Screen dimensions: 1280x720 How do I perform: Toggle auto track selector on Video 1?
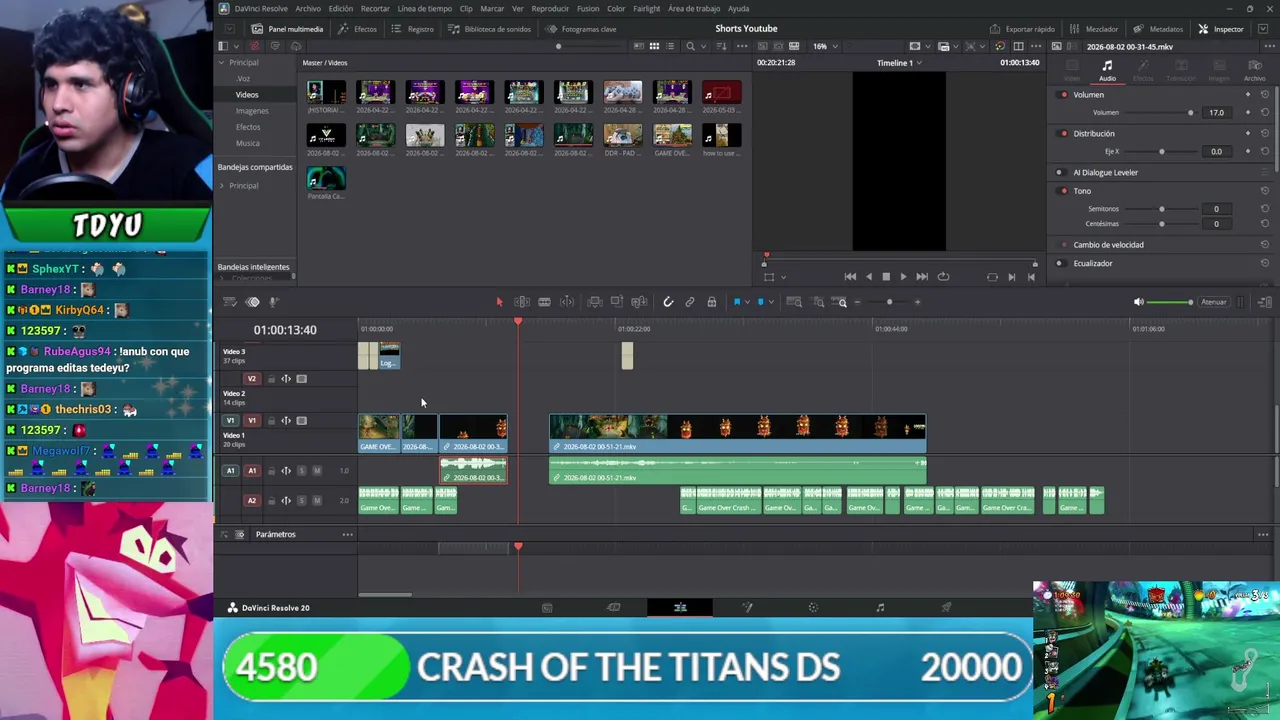286,421
